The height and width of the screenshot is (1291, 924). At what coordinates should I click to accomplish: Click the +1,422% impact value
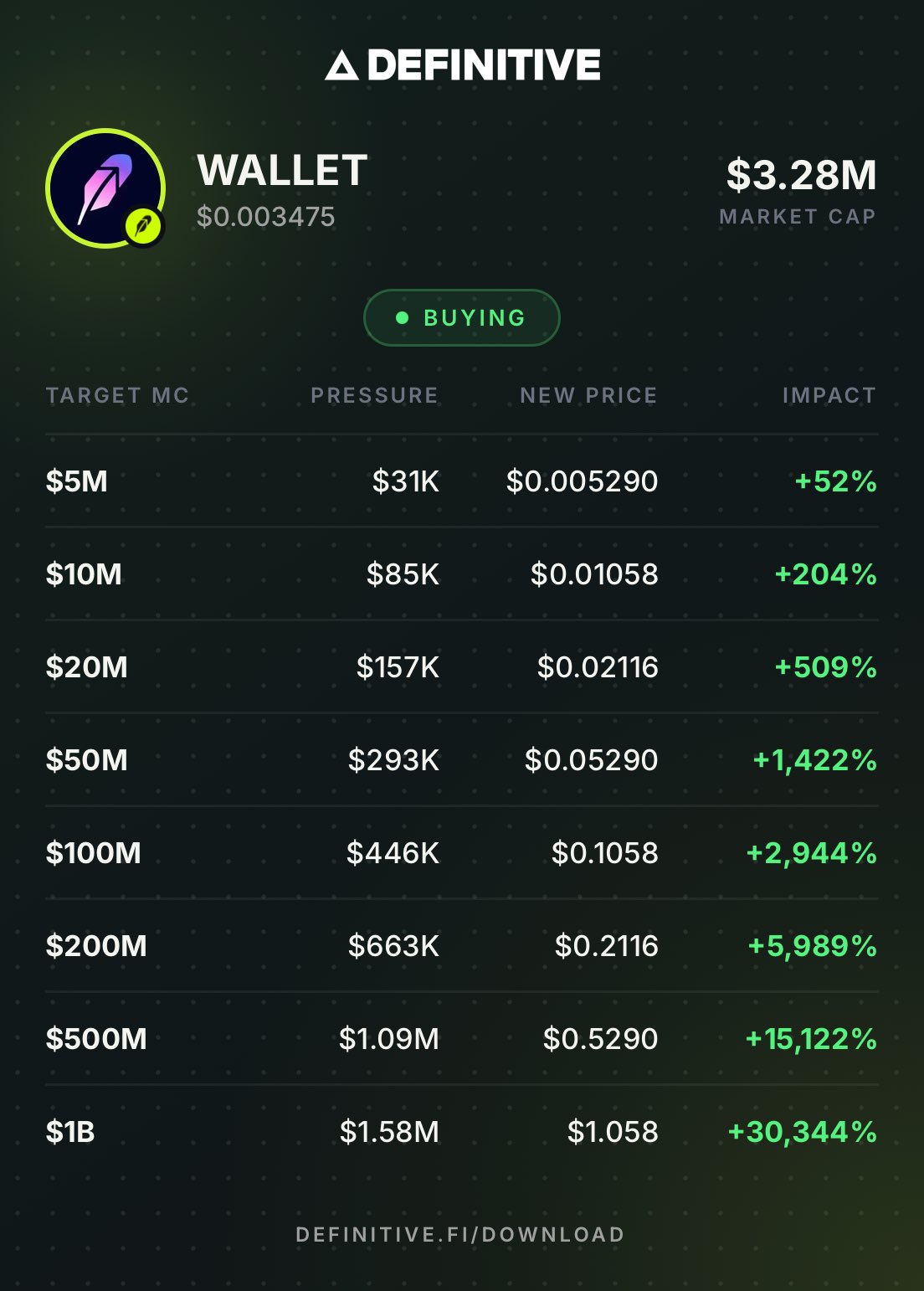tap(815, 760)
